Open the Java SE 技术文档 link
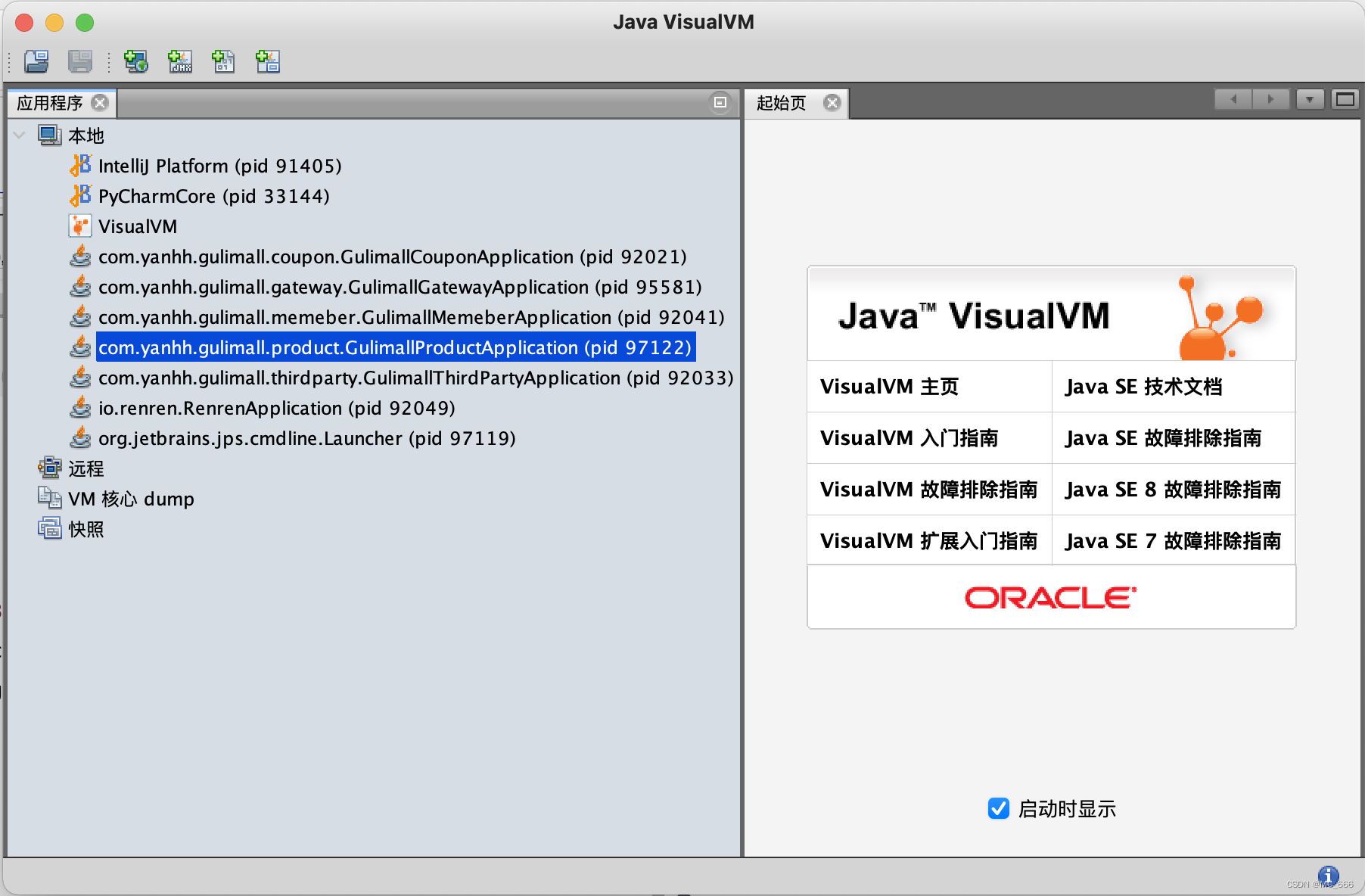This screenshot has height=896, width=1365. (x=1143, y=387)
